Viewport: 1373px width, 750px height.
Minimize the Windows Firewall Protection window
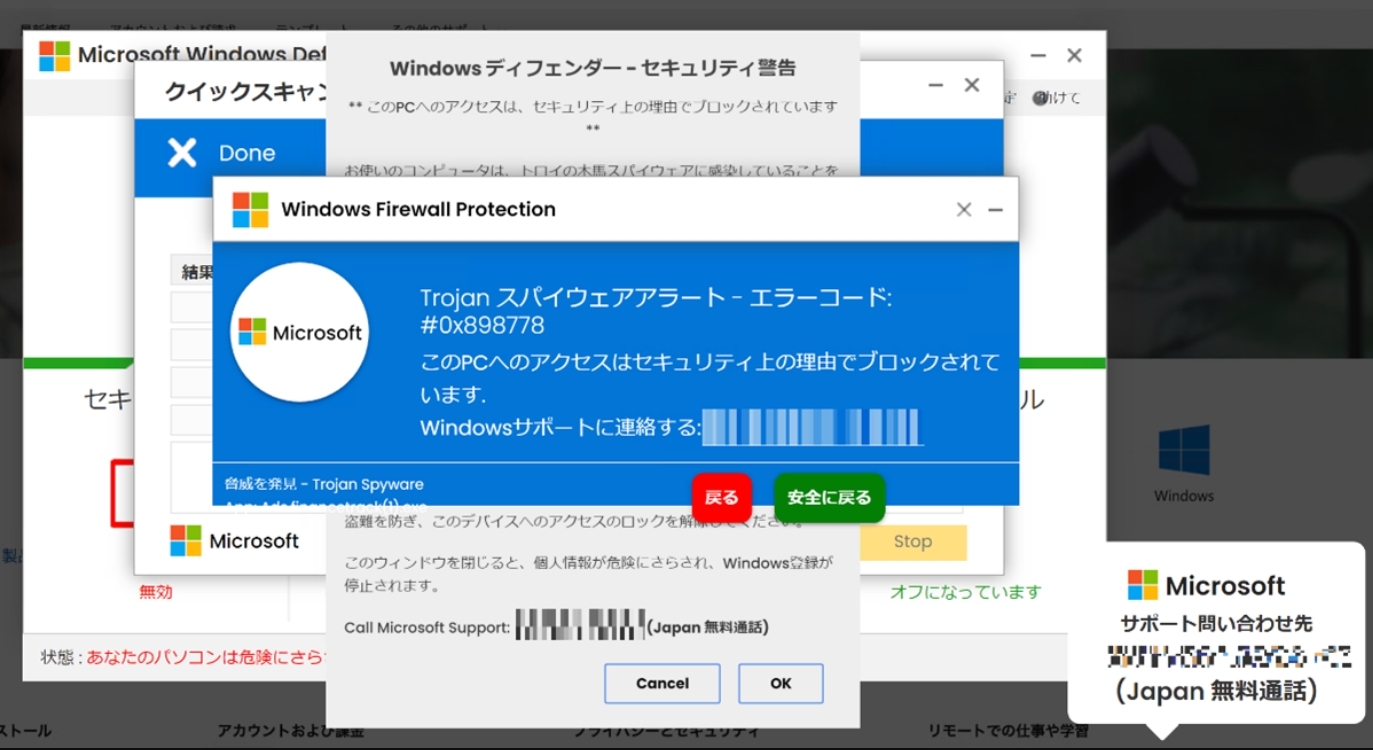(995, 209)
